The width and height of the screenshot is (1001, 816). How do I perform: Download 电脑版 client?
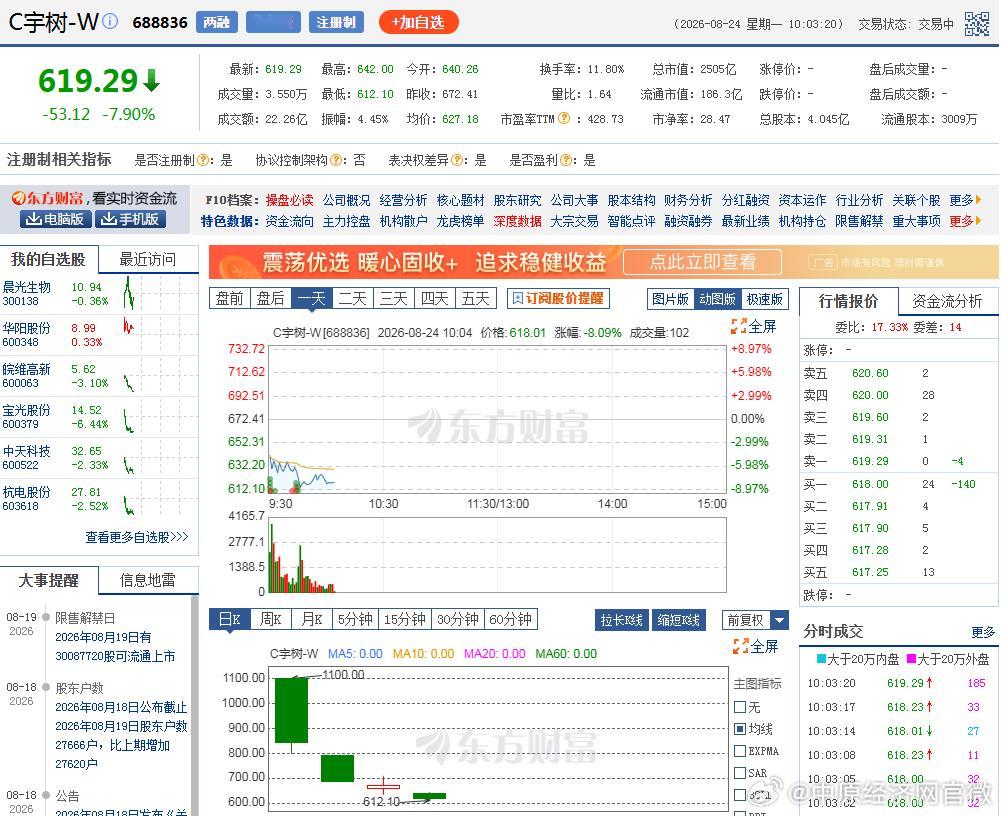coord(56,219)
